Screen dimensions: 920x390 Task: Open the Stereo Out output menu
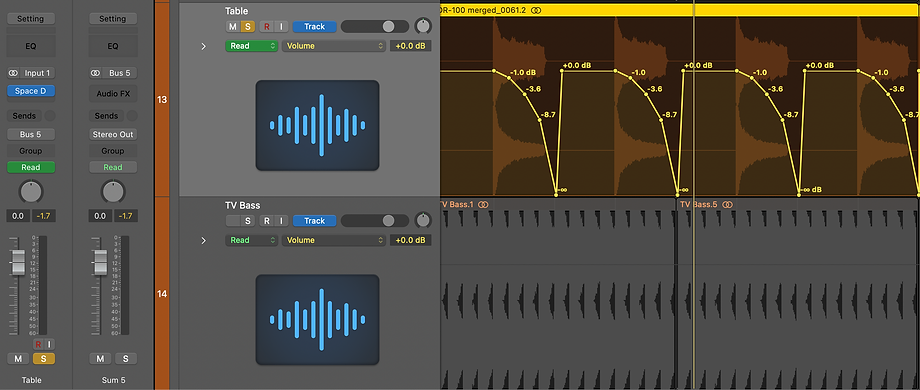click(x=113, y=134)
